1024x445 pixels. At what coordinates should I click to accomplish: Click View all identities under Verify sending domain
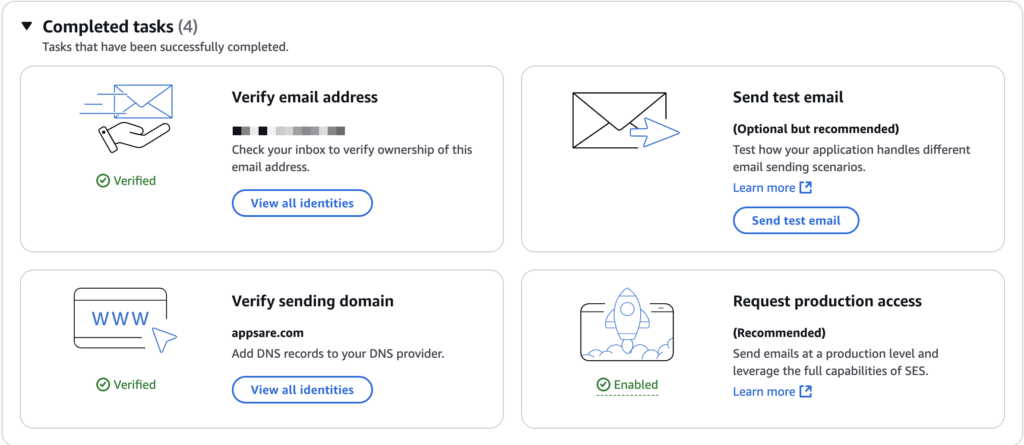click(302, 390)
